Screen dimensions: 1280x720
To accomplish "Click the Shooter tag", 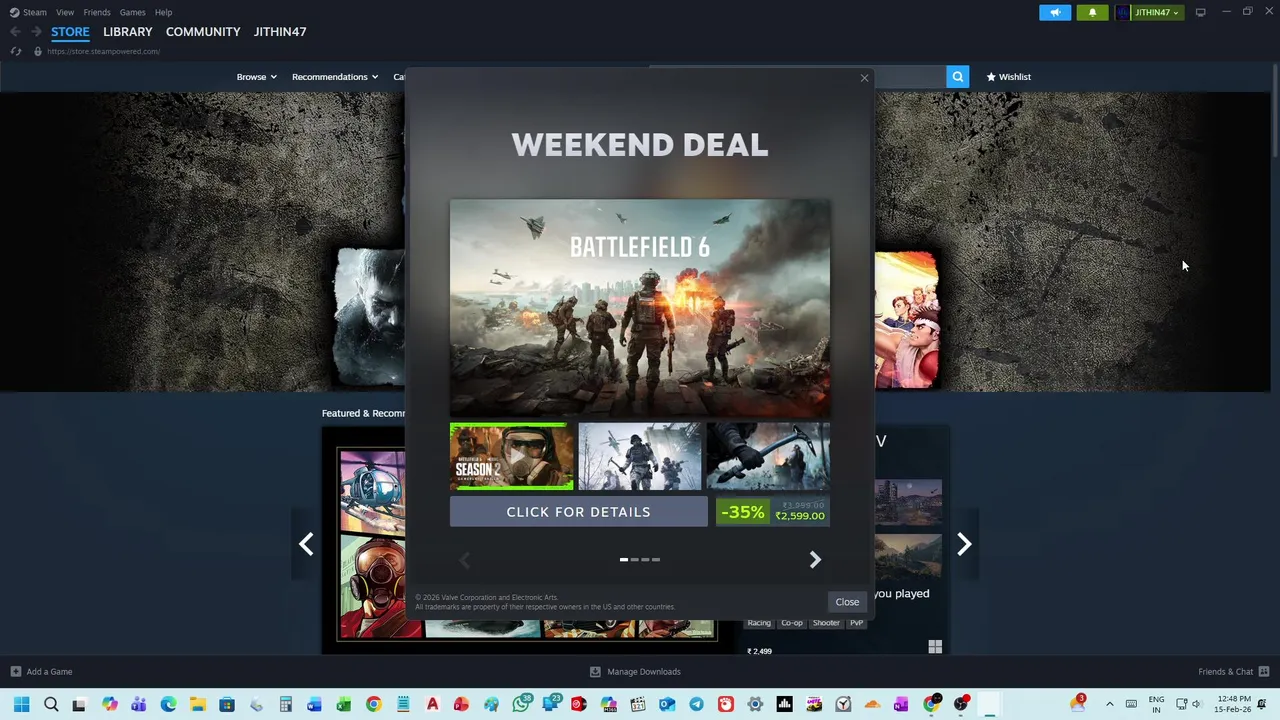I will [826, 623].
